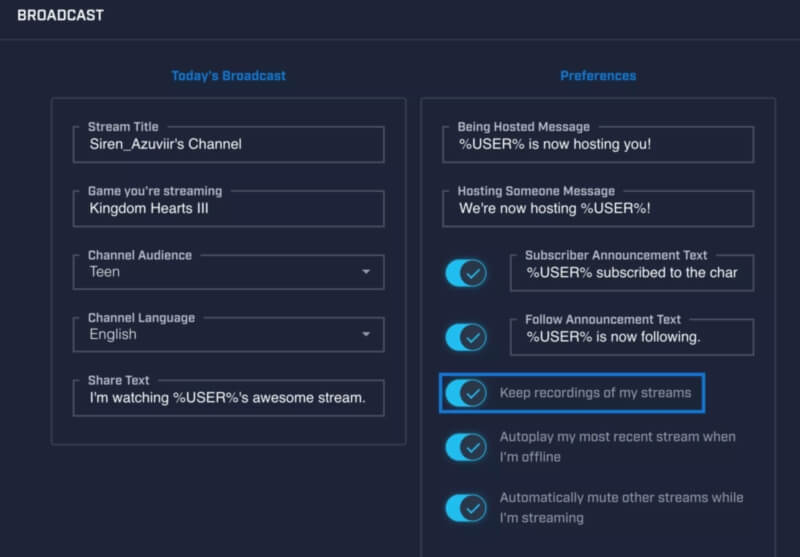Toggle Autoplay my most recent stream switch

466,447
